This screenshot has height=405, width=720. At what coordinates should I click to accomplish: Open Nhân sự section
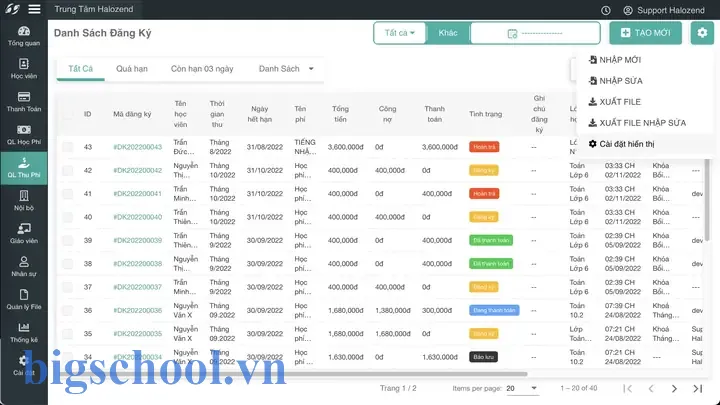pyautogui.click(x=23, y=267)
